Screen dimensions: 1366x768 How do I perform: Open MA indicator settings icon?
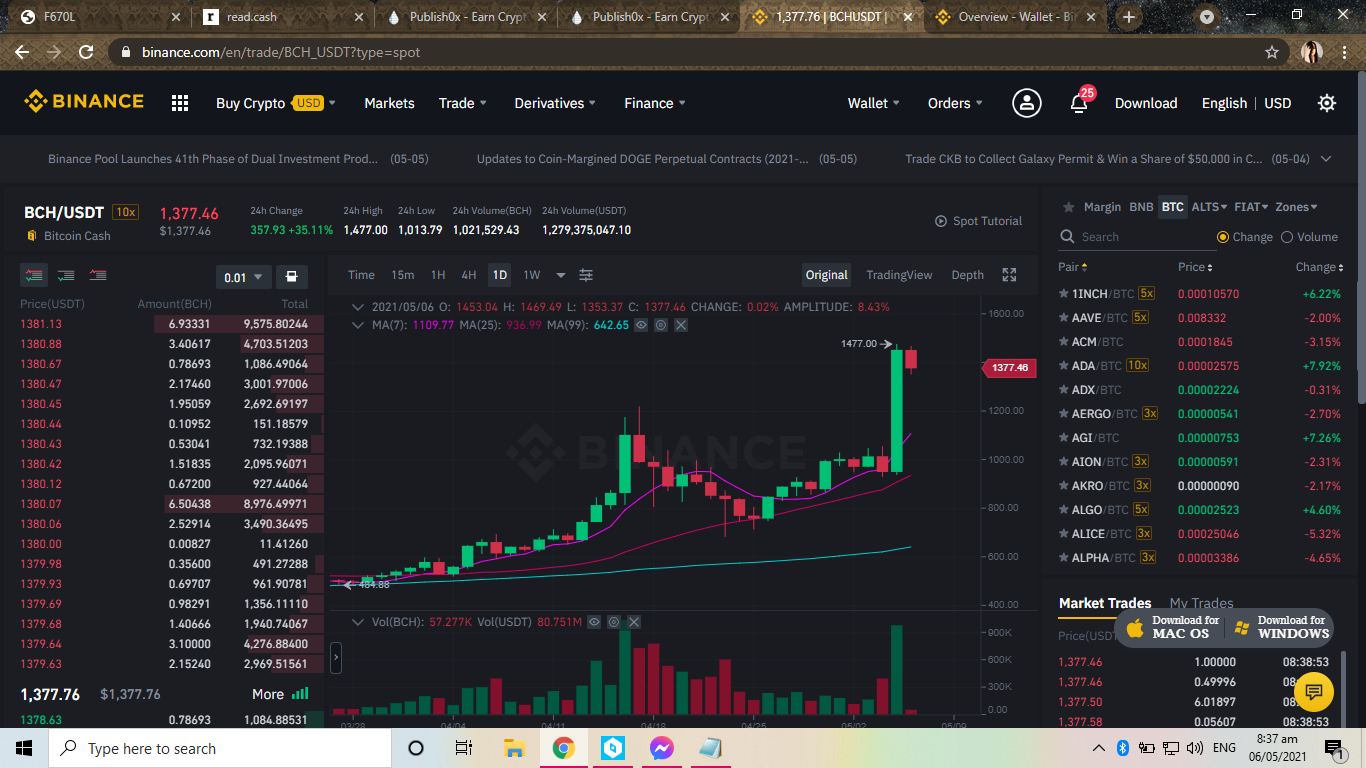pyautogui.click(x=661, y=325)
